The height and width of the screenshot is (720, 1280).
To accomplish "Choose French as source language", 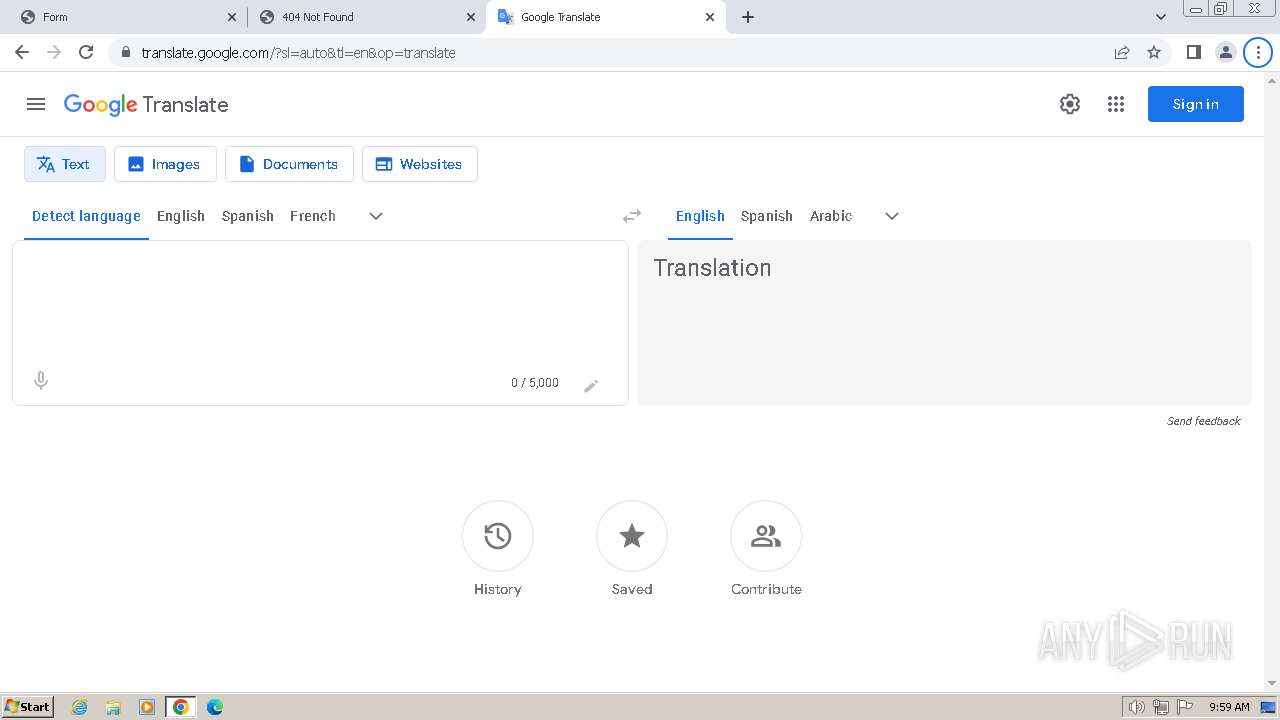I will point(313,216).
